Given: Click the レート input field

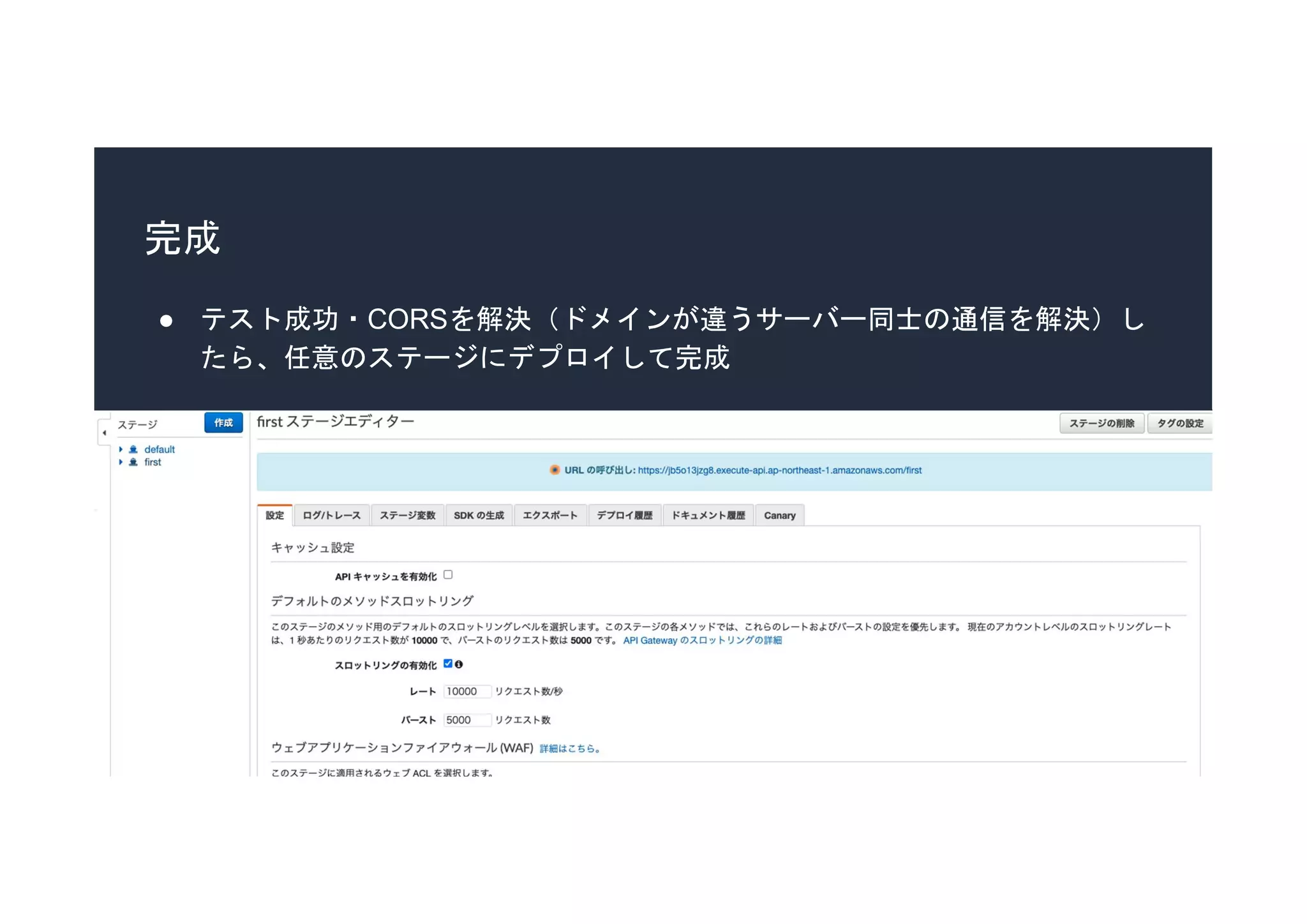Looking at the screenshot, I should (467, 691).
